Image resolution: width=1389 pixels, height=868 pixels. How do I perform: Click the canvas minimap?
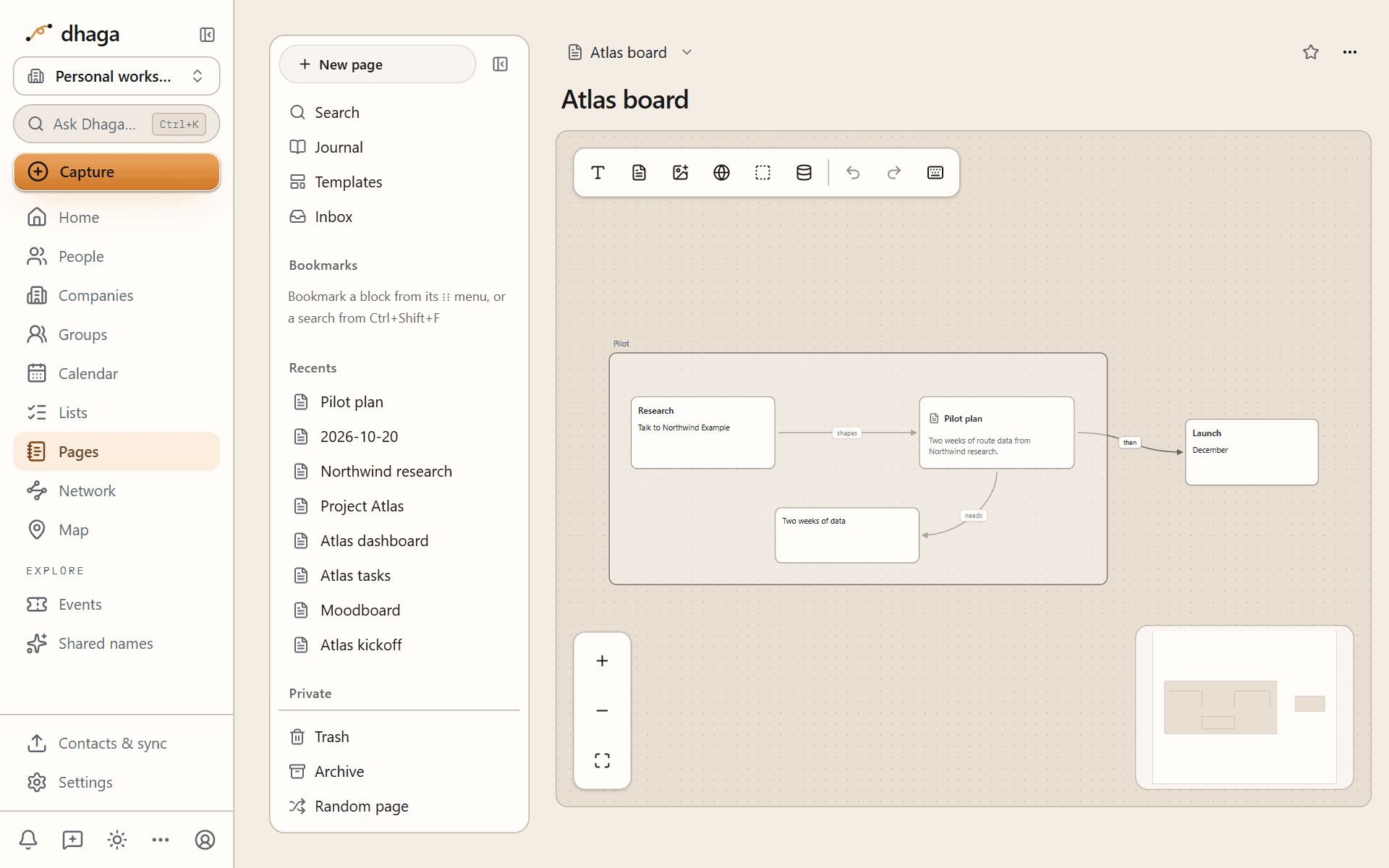click(1244, 707)
